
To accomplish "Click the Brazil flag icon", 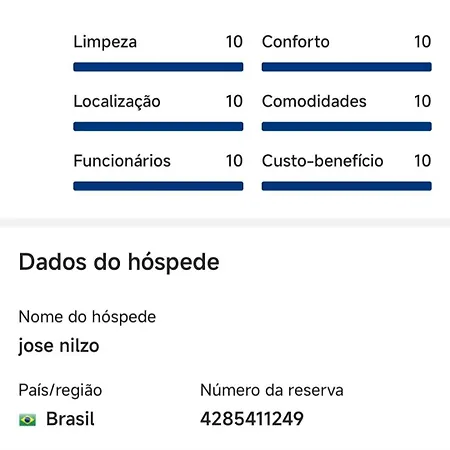I will point(27,420).
